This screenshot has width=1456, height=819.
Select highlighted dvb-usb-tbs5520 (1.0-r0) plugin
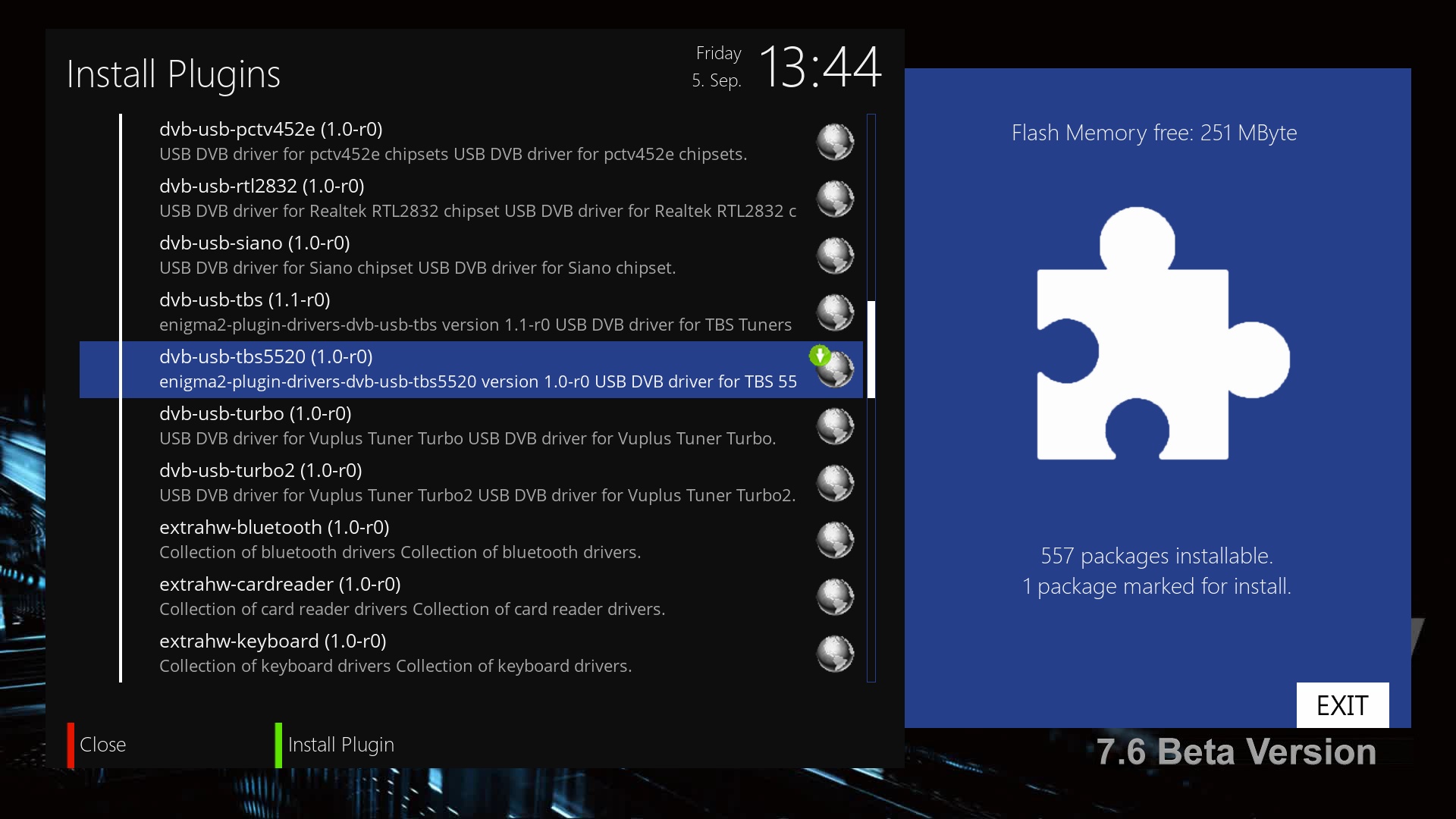click(x=471, y=369)
